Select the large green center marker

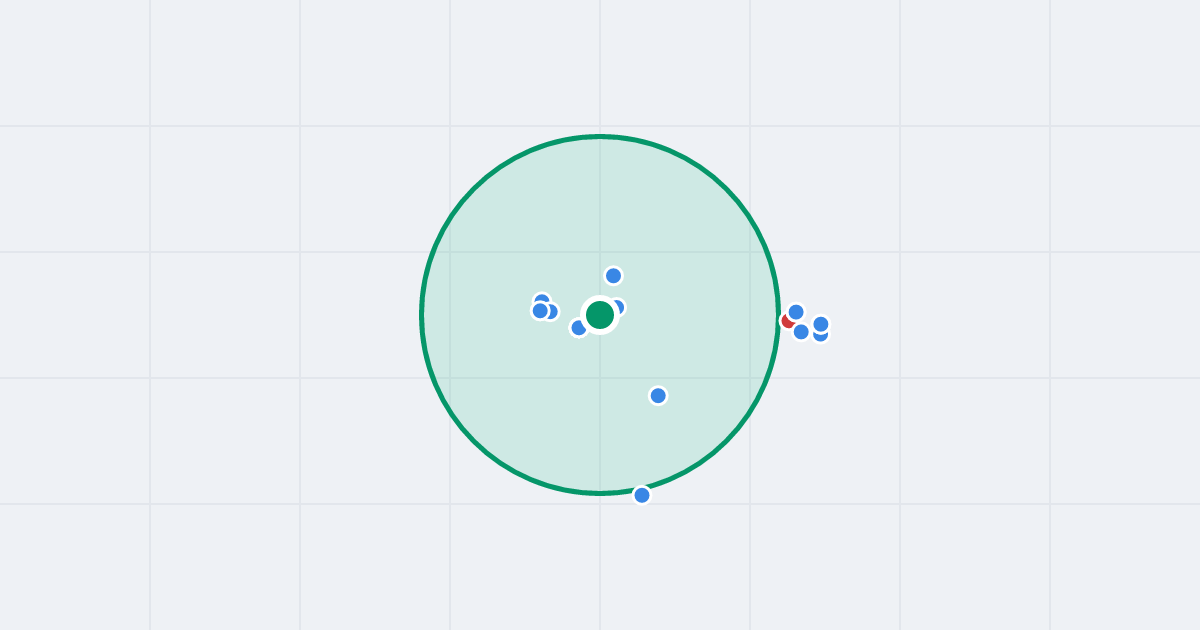pyautogui.click(x=600, y=315)
